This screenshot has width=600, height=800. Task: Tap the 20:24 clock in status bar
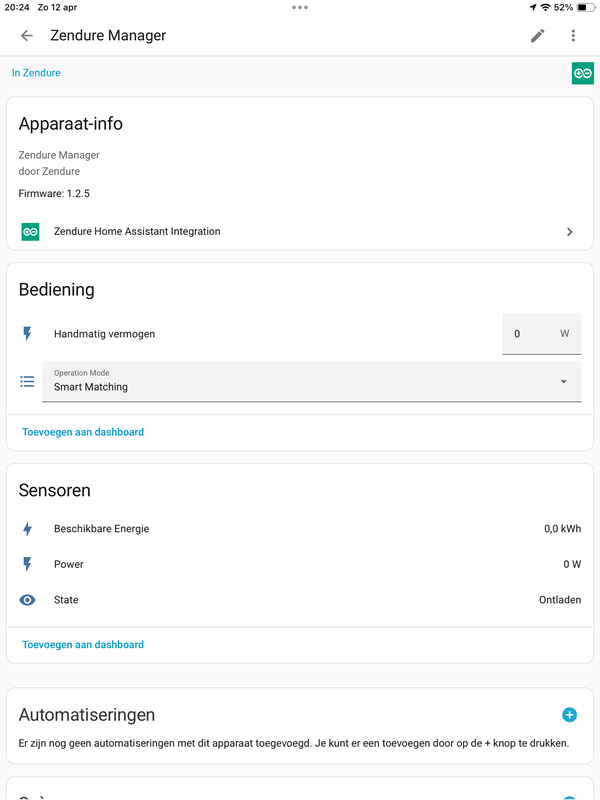[17, 7]
